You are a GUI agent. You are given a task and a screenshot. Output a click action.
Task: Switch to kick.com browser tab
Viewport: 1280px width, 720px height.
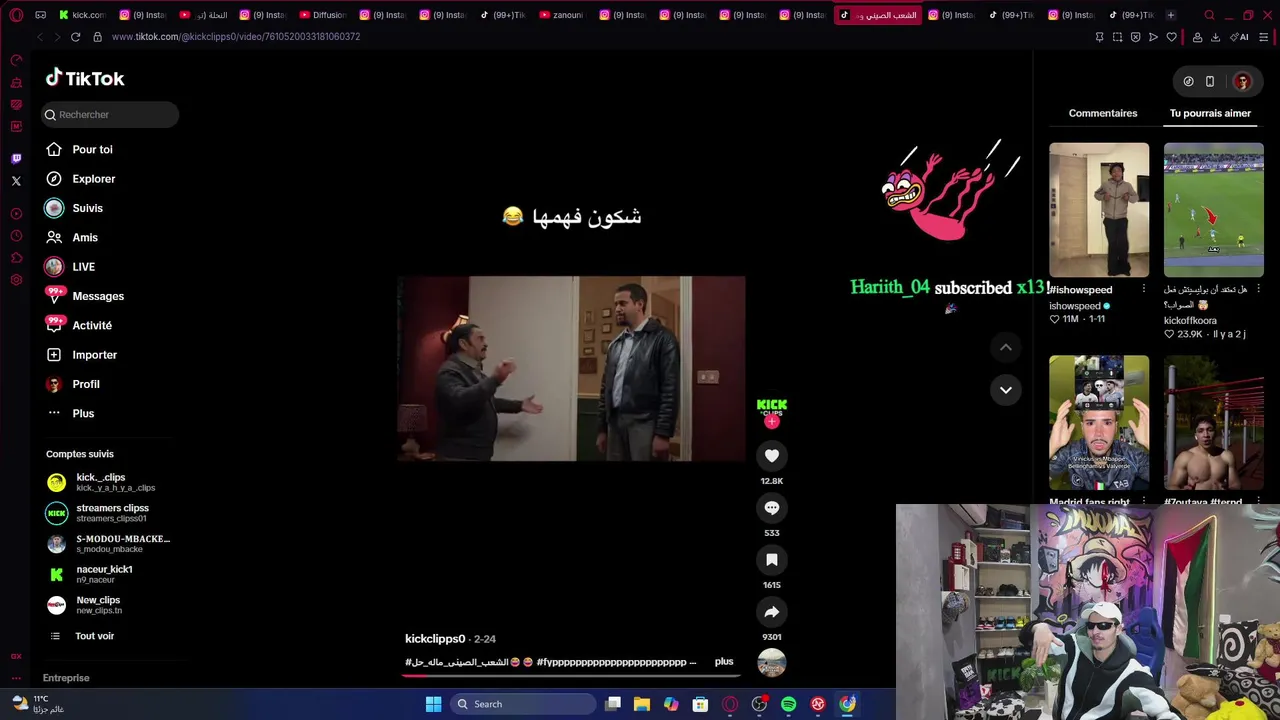[82, 15]
